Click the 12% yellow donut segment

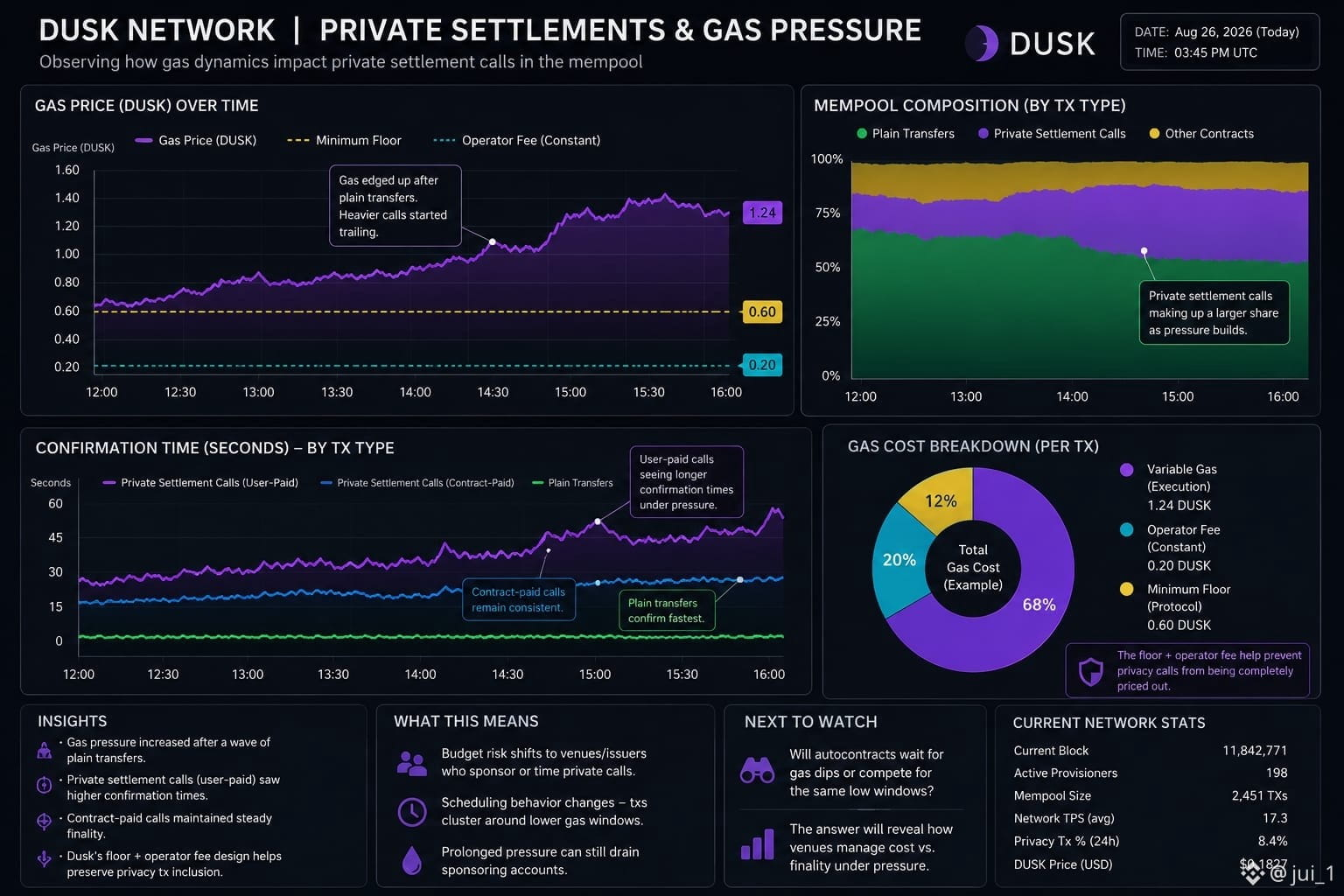[941, 500]
